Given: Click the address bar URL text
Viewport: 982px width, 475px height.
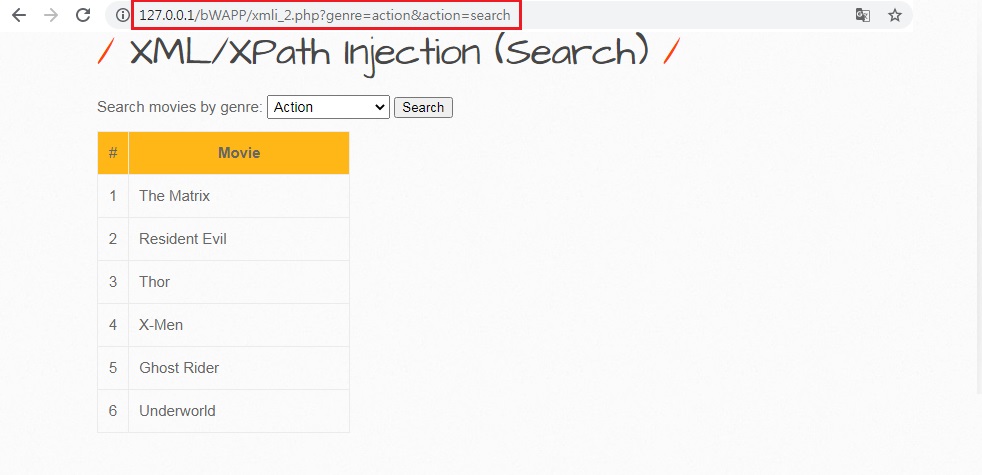Looking at the screenshot, I should 324,15.
